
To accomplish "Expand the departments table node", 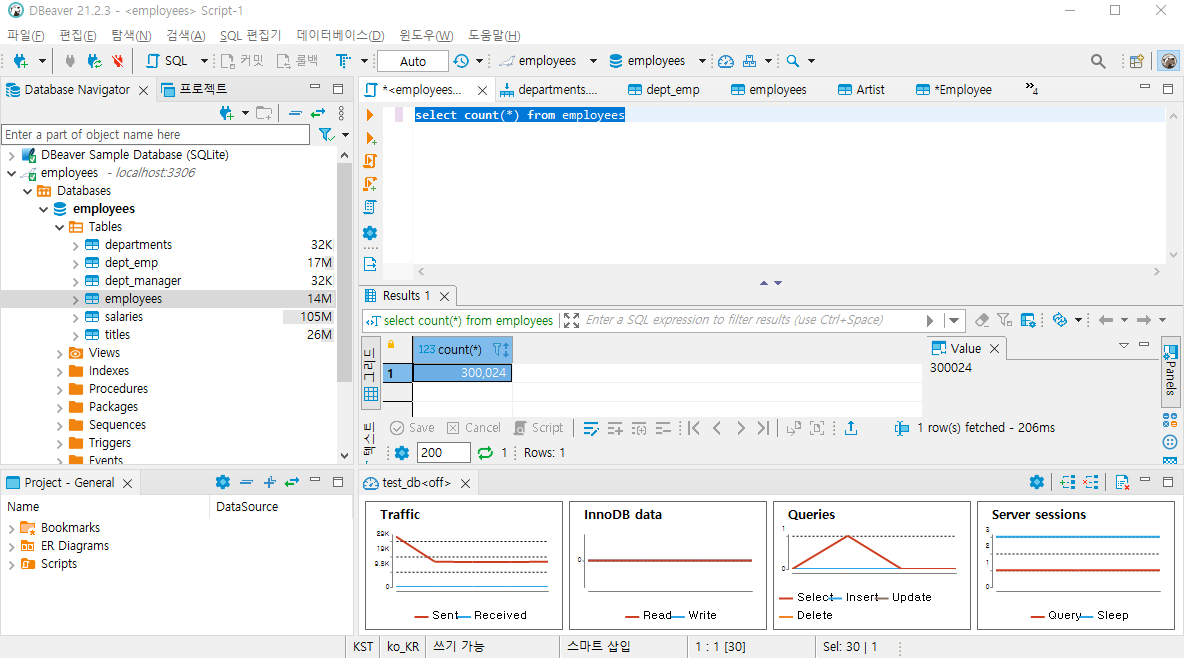I will 75,246.
